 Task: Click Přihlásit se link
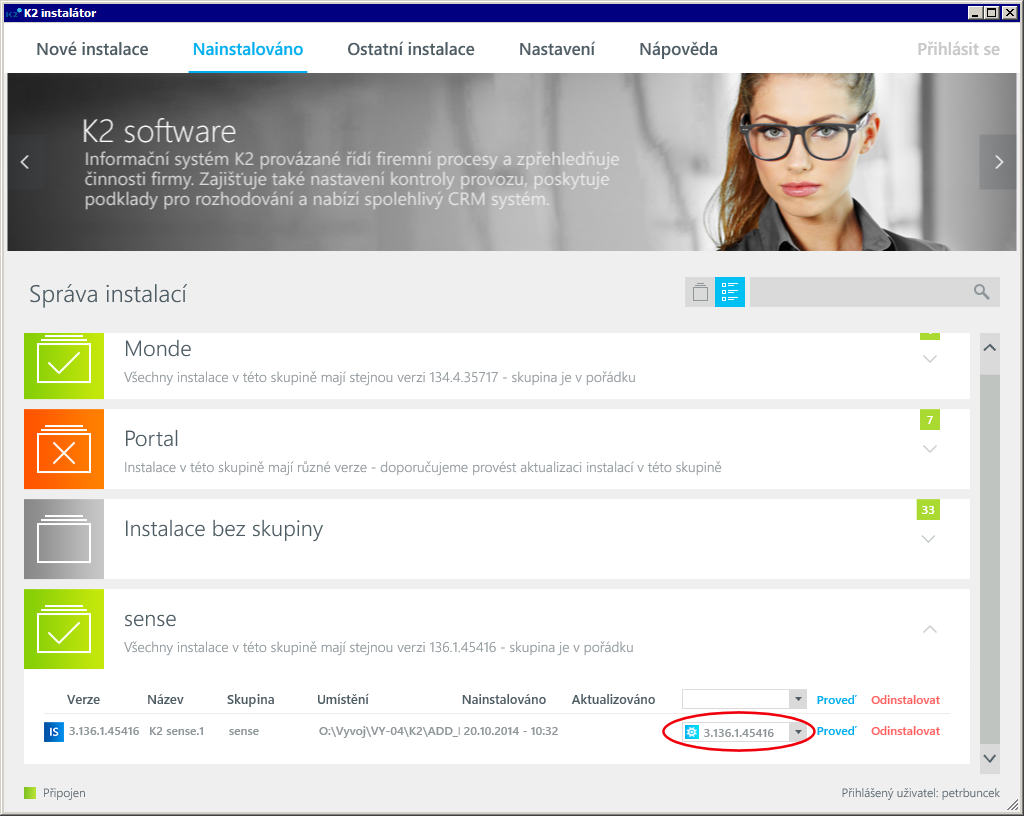[958, 50]
